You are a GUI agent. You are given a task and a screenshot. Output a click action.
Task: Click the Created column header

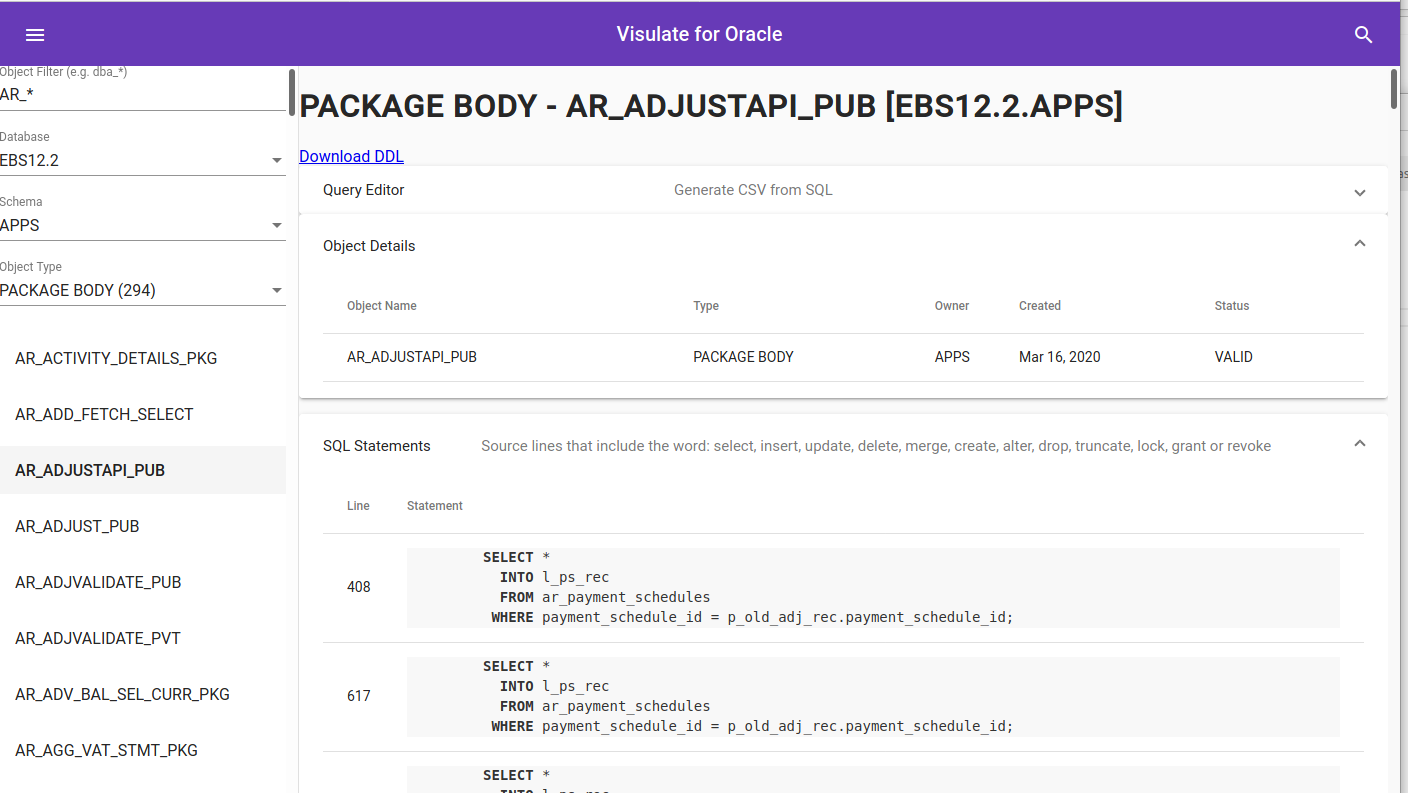tap(1040, 306)
